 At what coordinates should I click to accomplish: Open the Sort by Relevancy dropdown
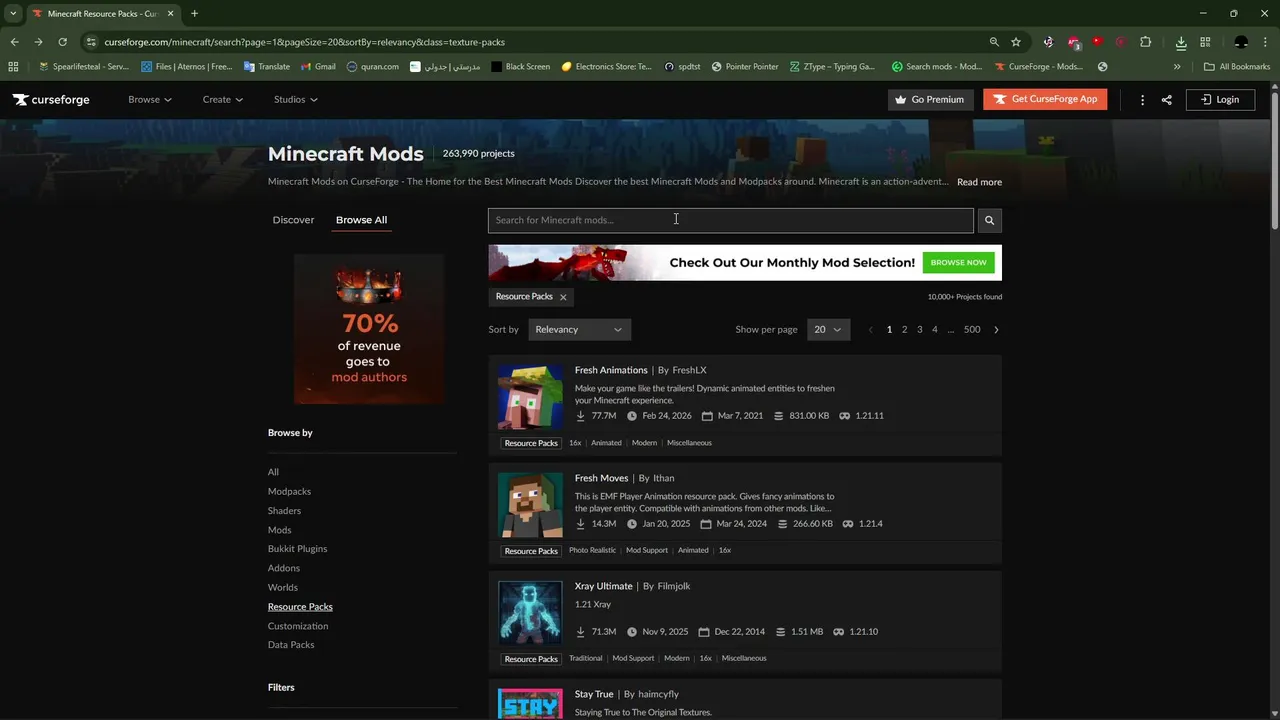[579, 330]
